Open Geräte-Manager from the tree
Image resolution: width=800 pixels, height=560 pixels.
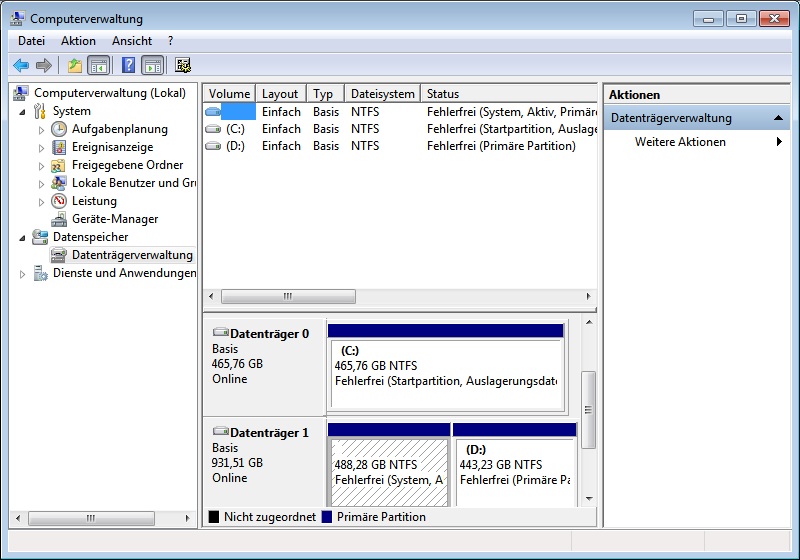(x=114, y=219)
